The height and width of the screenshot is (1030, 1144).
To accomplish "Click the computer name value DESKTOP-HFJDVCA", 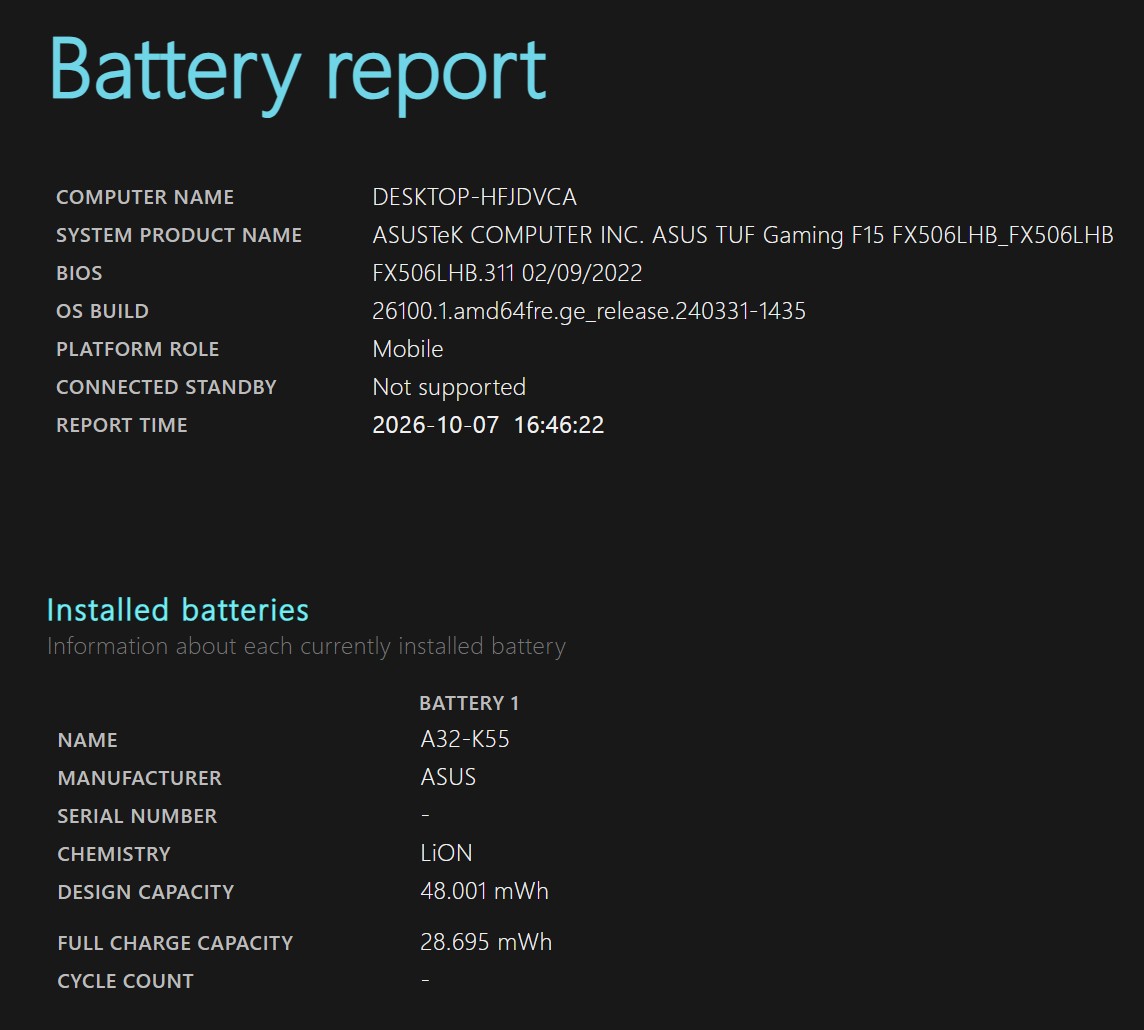I will pos(474,197).
